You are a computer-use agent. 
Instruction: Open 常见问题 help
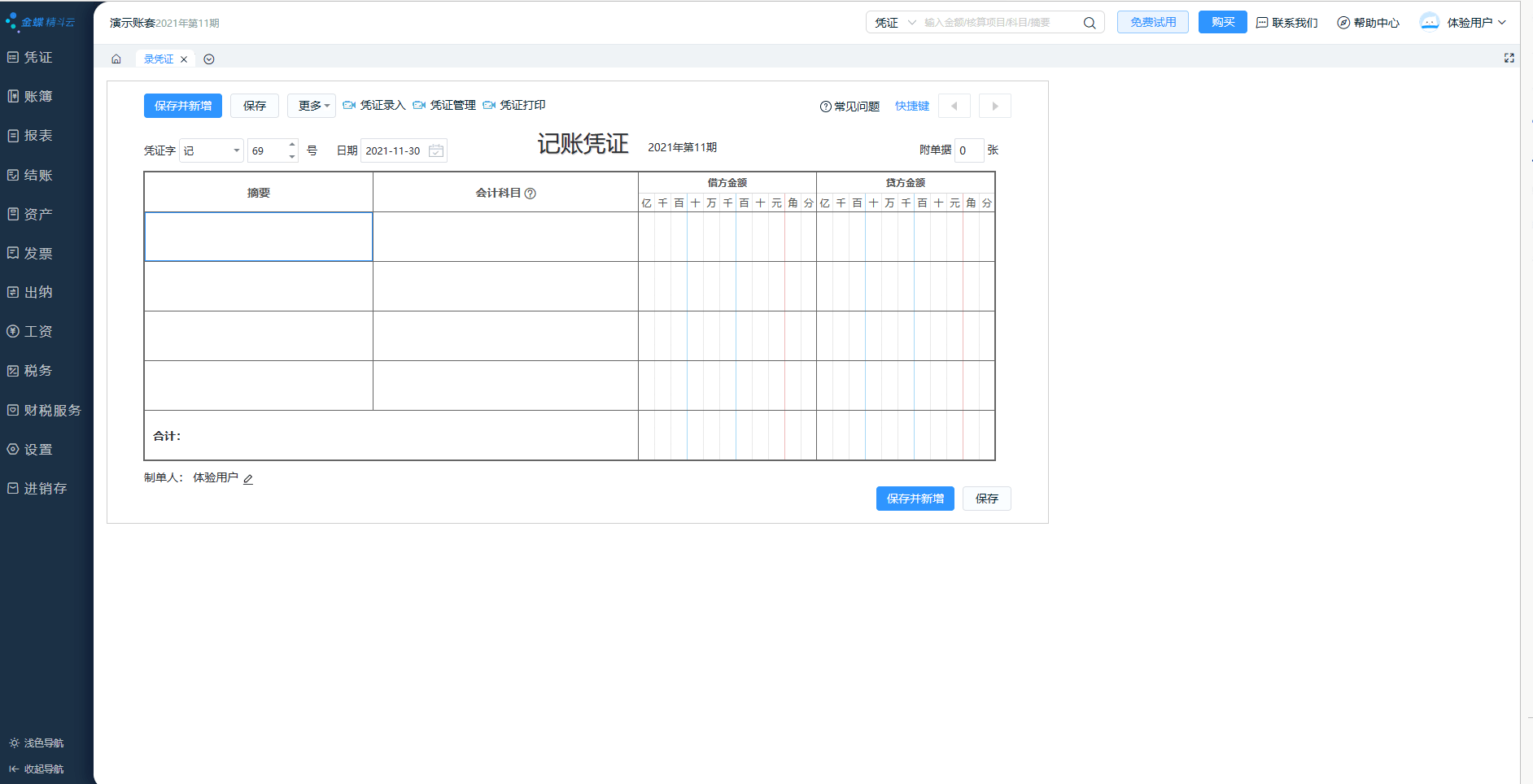coord(849,107)
